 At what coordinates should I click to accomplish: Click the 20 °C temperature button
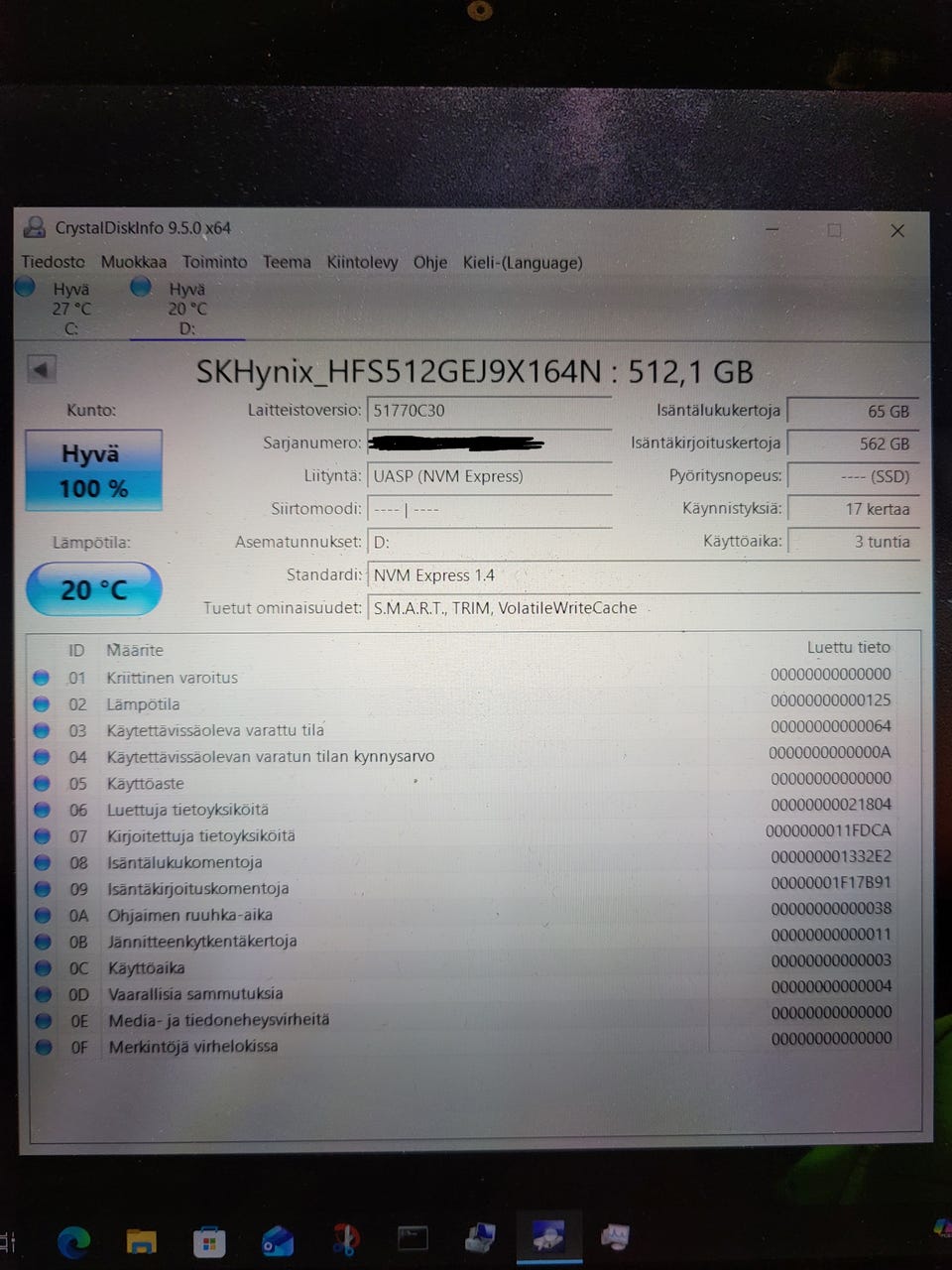(93, 589)
